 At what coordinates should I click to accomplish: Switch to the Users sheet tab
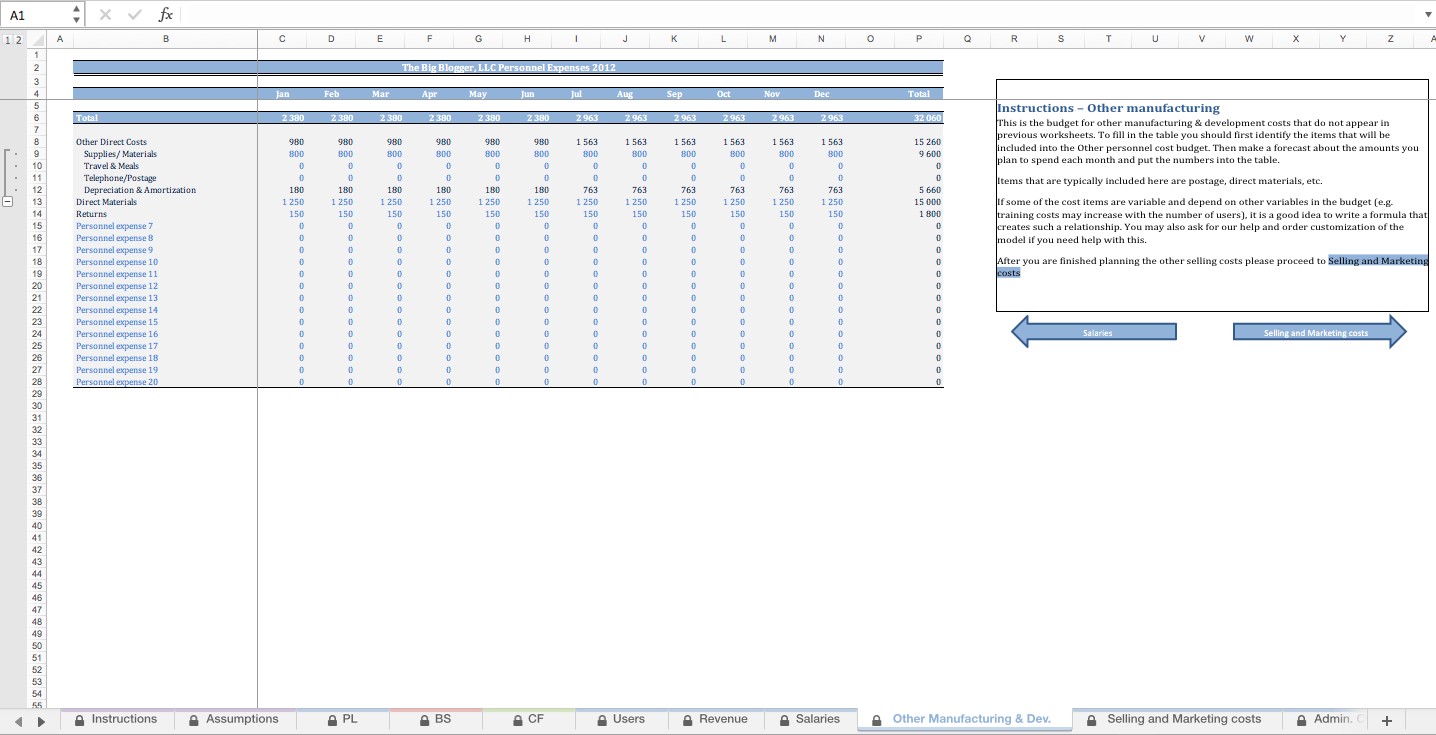(x=621, y=719)
